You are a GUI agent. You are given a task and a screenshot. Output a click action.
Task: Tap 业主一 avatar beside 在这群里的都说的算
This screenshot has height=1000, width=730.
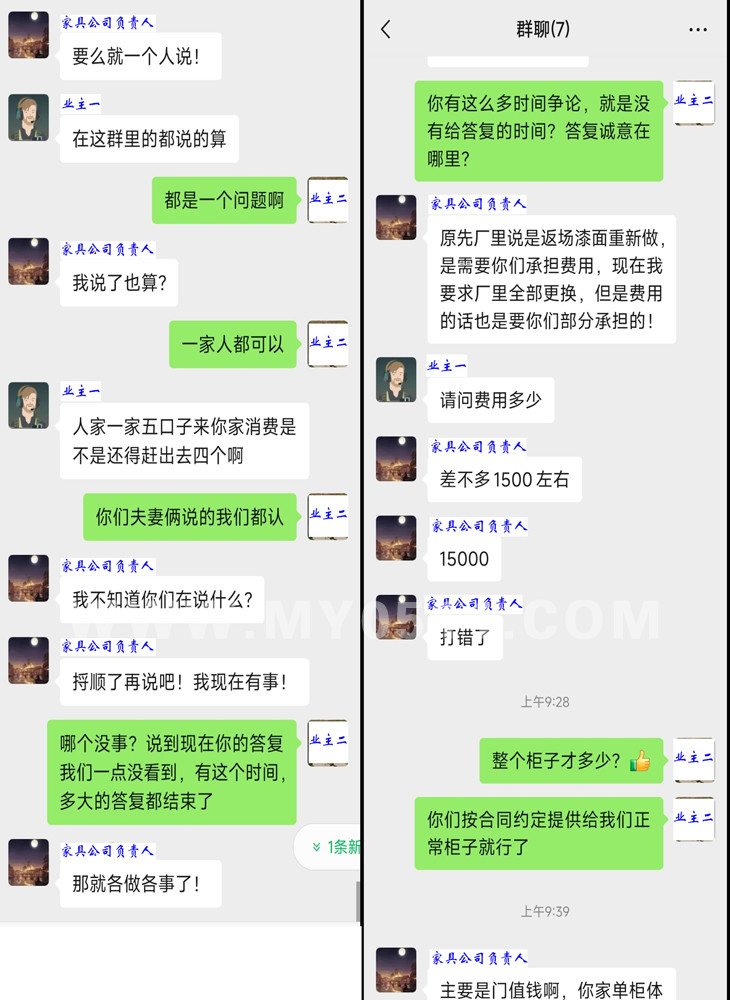pyautogui.click(x=29, y=117)
